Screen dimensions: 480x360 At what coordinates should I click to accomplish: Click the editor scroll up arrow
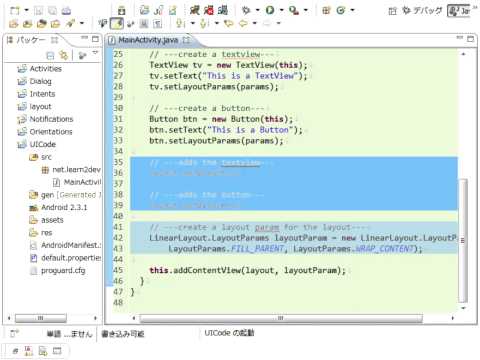tap(463, 54)
